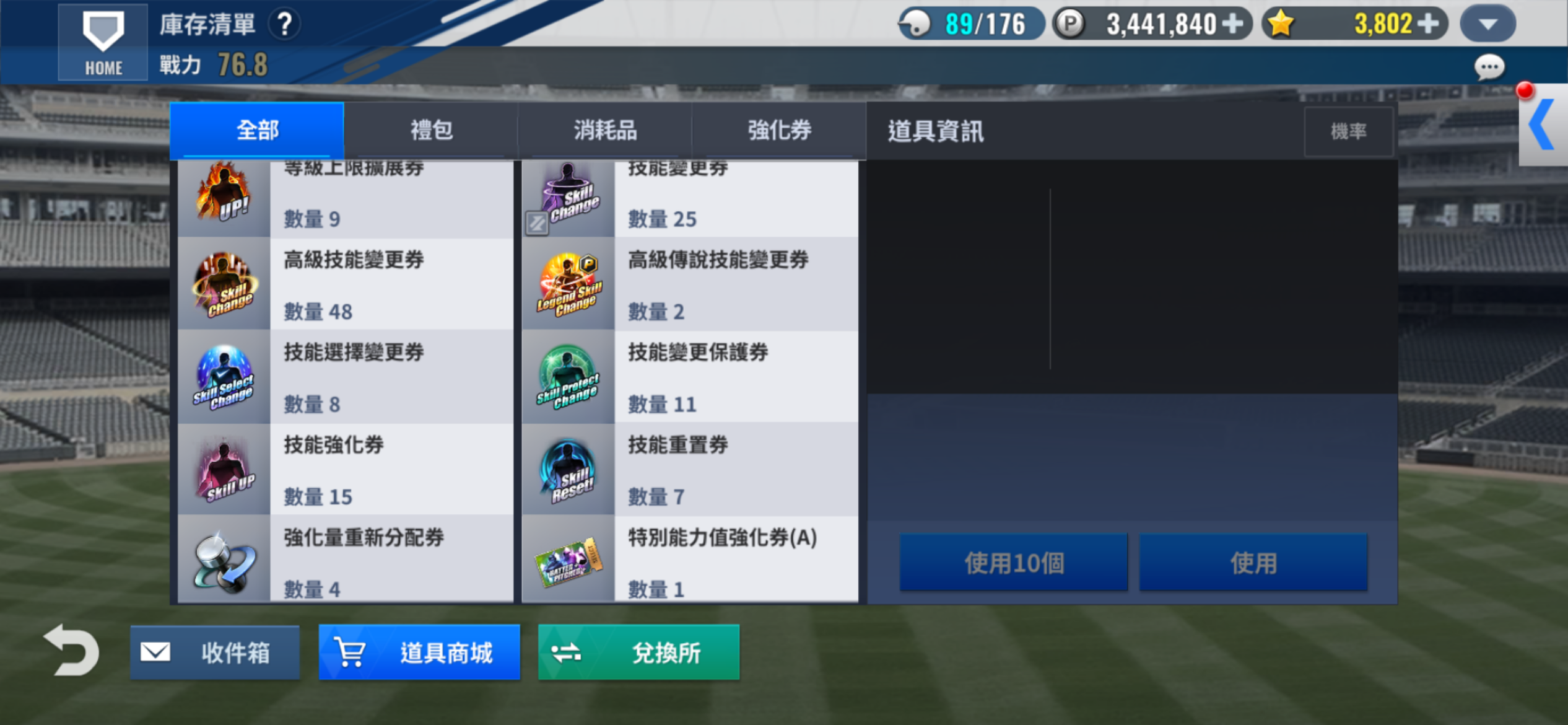
Task: Add more stars with the plus icon
Action: (x=1427, y=24)
